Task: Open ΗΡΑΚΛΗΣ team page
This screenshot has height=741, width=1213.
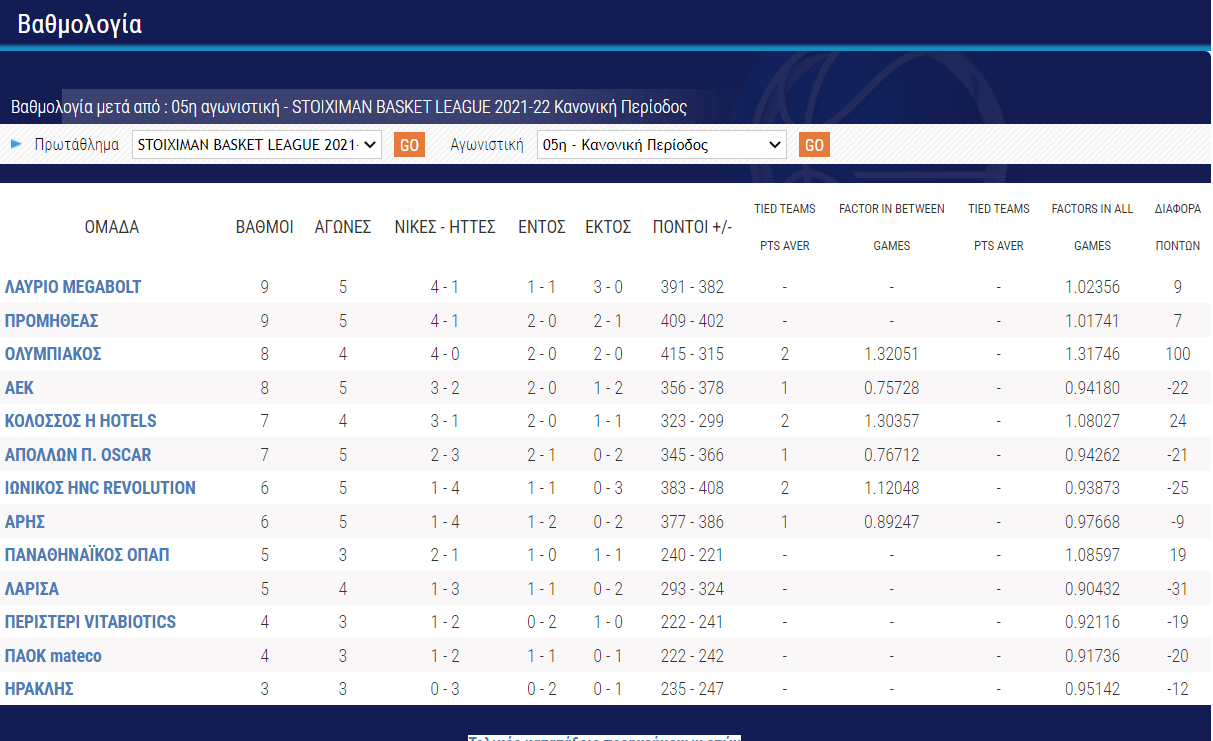Action: [x=39, y=689]
